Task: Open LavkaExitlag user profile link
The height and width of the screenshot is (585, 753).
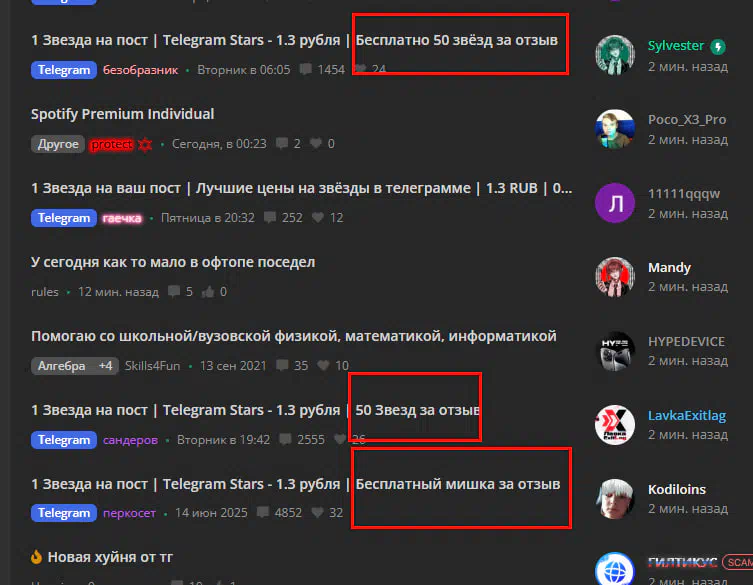Action: click(687, 415)
